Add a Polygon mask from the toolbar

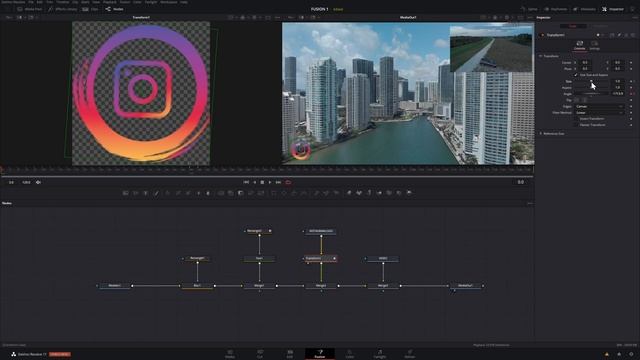click(294, 193)
